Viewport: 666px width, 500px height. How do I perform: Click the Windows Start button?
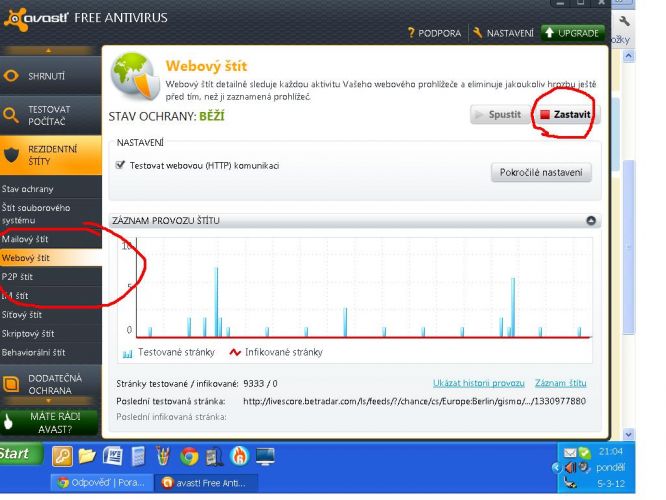coord(21,454)
